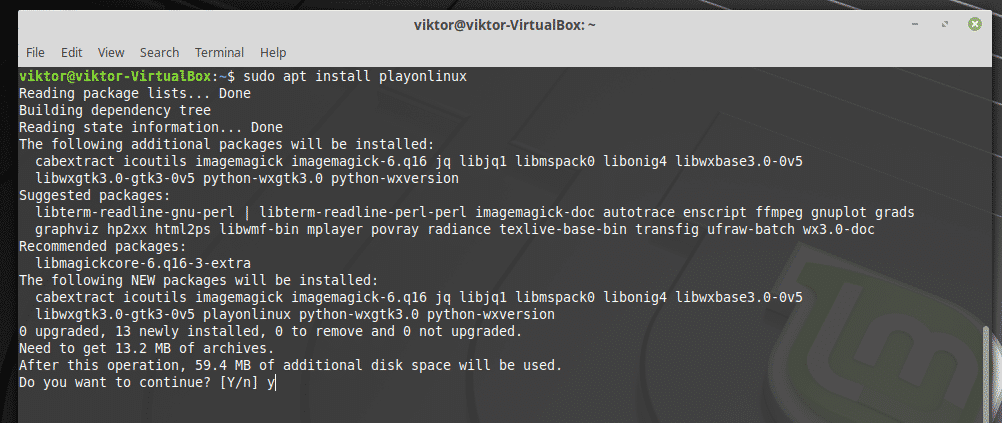Open the File menu
Screen dimensions: 1002x423
pyautogui.click(x=35, y=52)
